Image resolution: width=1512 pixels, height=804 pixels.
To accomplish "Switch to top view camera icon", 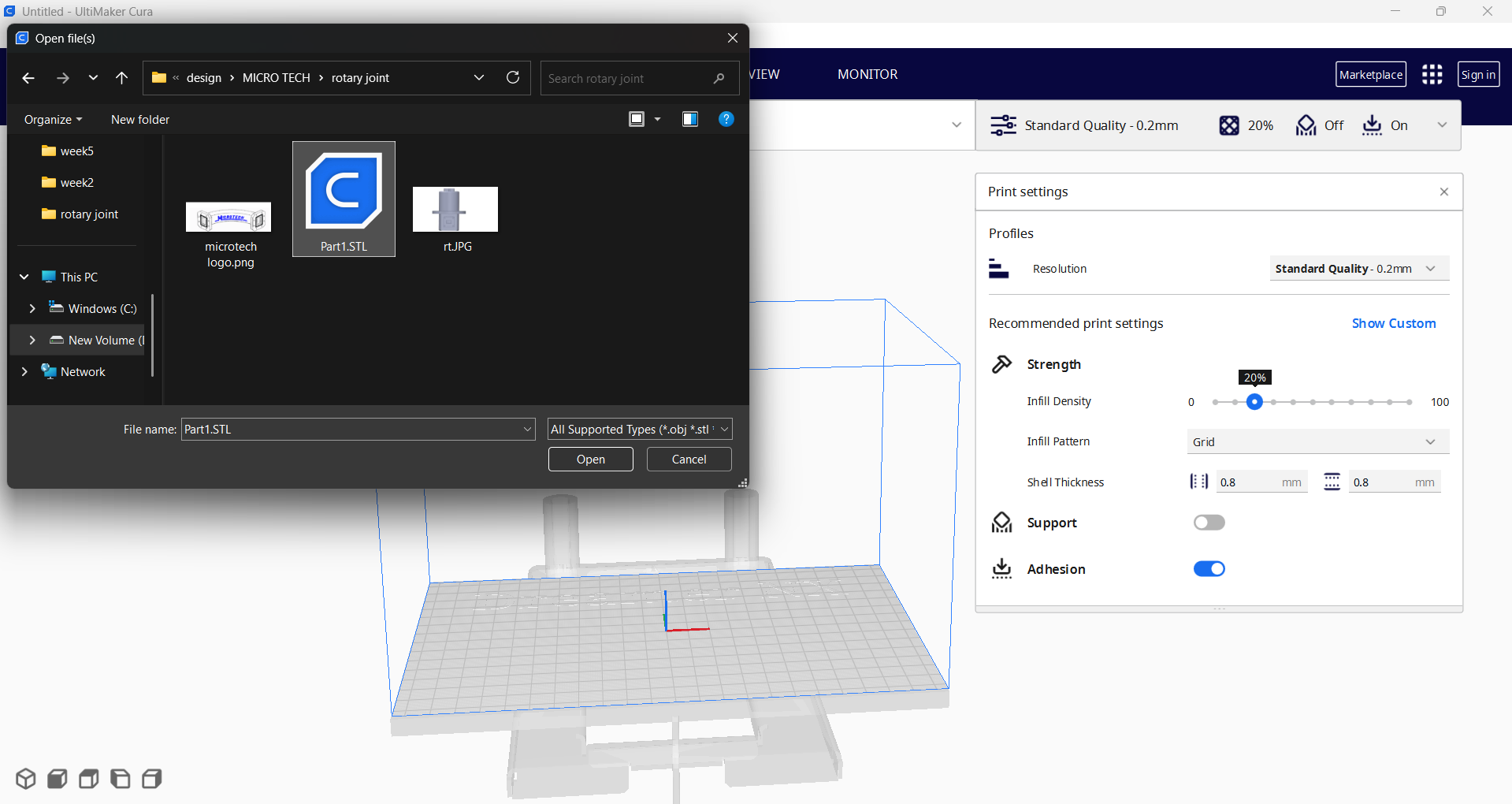I will [89, 779].
